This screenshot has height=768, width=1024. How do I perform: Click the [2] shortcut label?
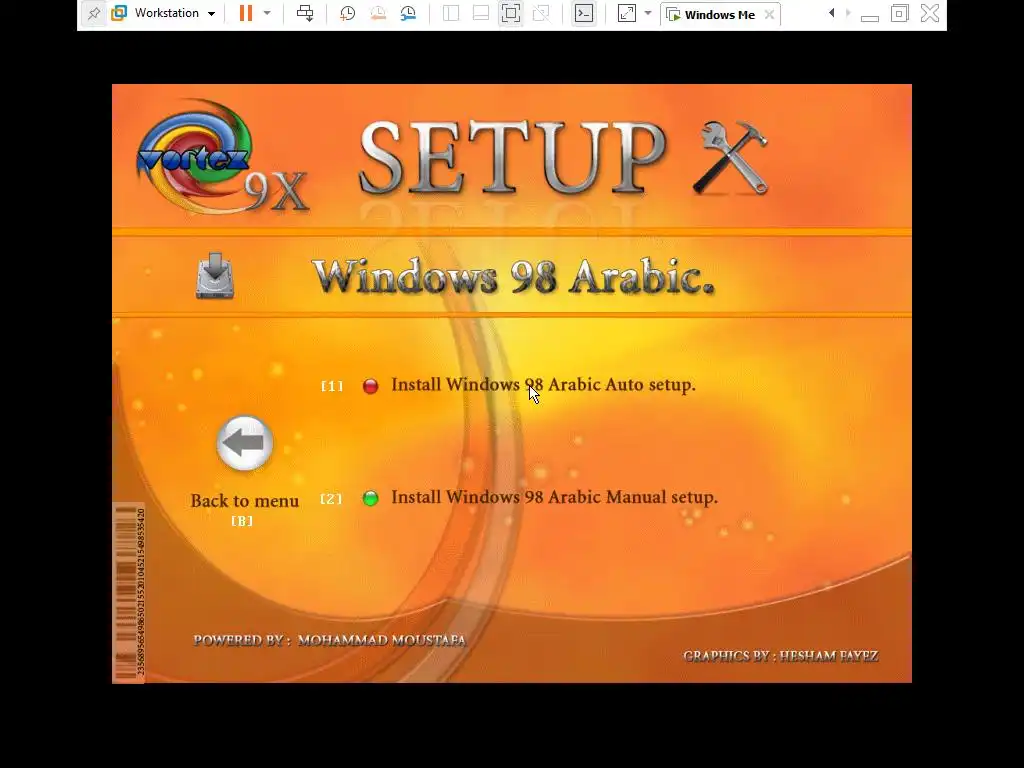[x=331, y=499]
